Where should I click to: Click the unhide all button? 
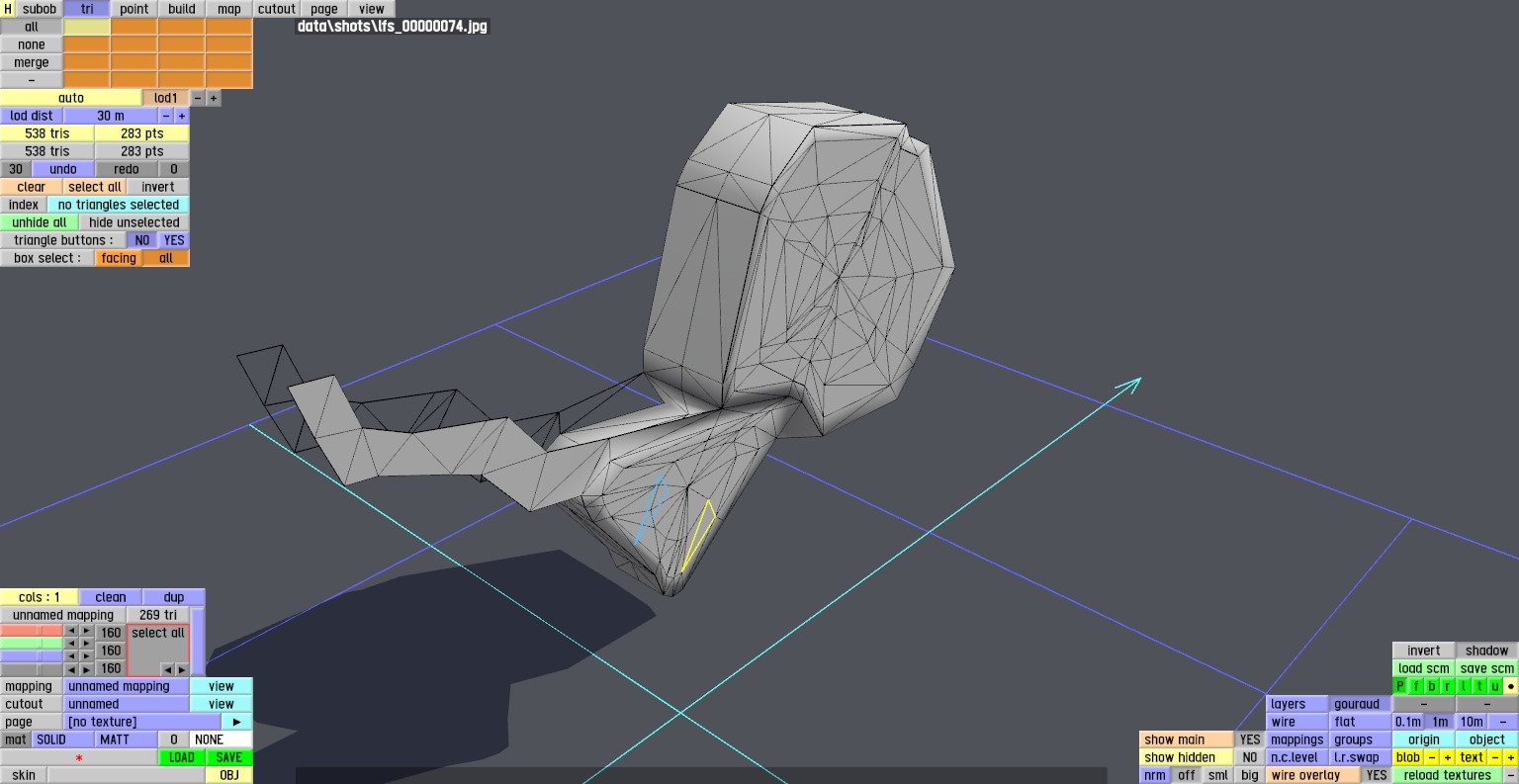pos(40,222)
